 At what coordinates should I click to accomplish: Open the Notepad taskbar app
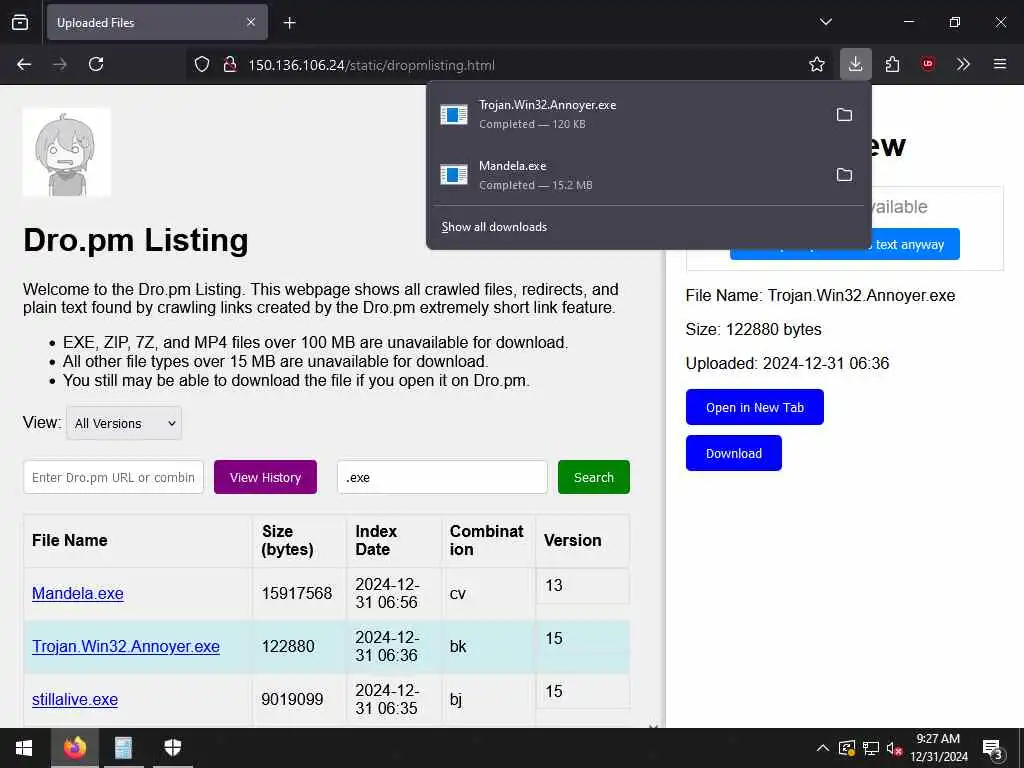pos(123,748)
